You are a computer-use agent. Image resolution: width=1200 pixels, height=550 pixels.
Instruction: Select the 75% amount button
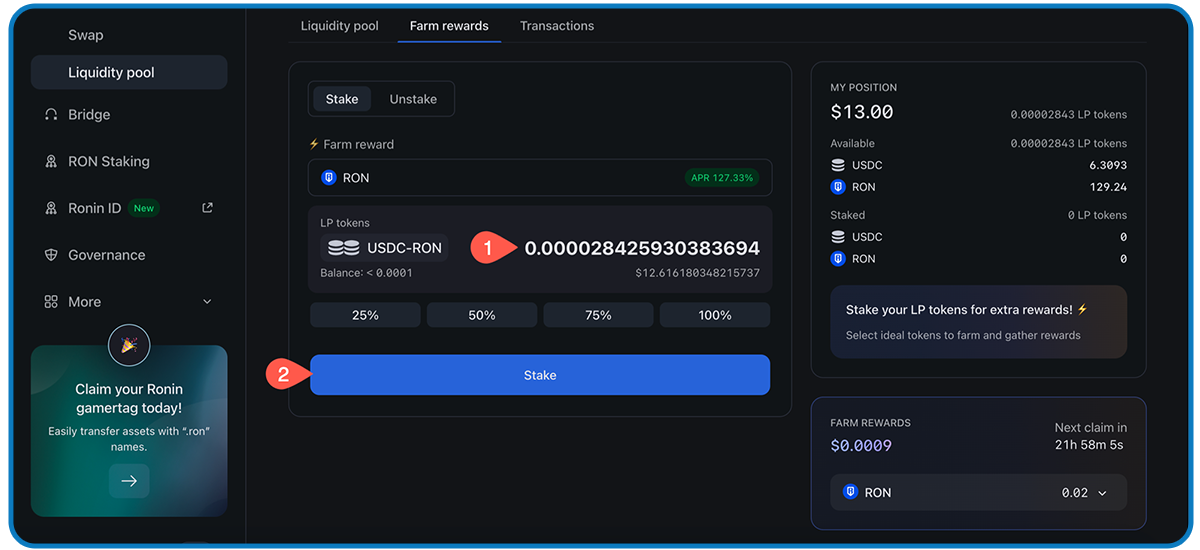(598, 315)
